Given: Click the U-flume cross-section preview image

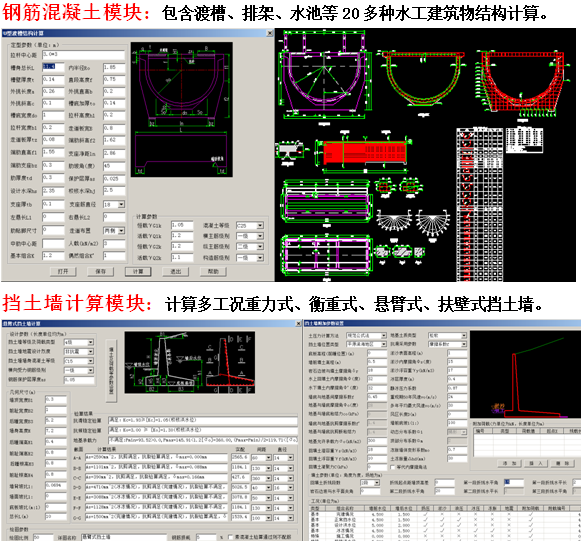Looking at the screenshot, I should click(x=182, y=109).
